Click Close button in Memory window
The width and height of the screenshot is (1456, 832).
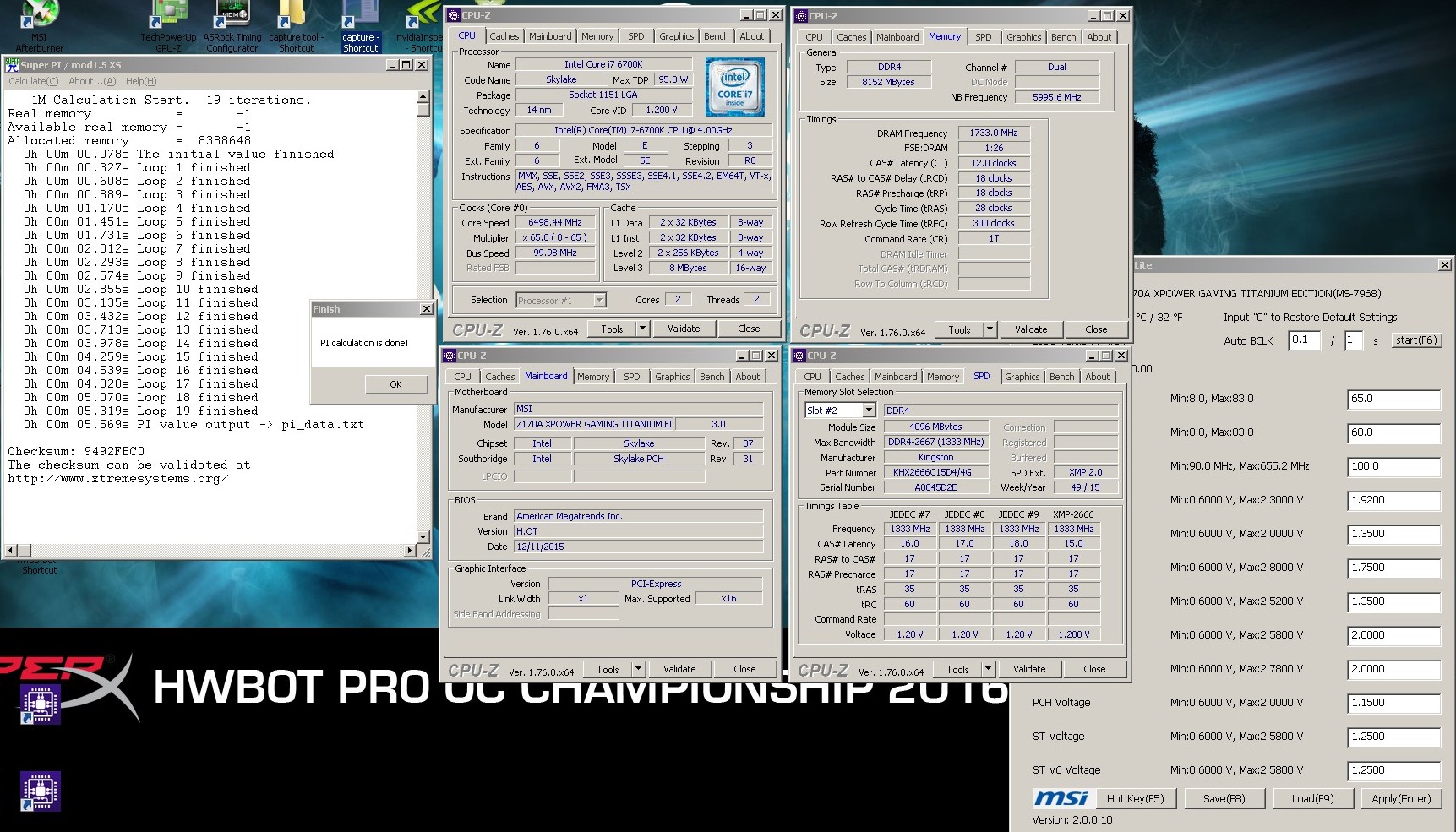click(x=1096, y=329)
